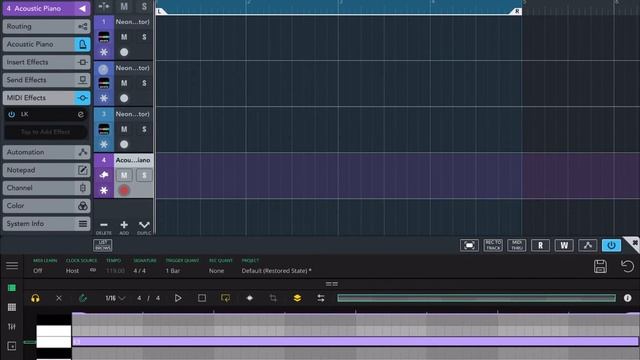Delete the selected track
Viewport: 640px width, 360px height.
click(x=104, y=227)
